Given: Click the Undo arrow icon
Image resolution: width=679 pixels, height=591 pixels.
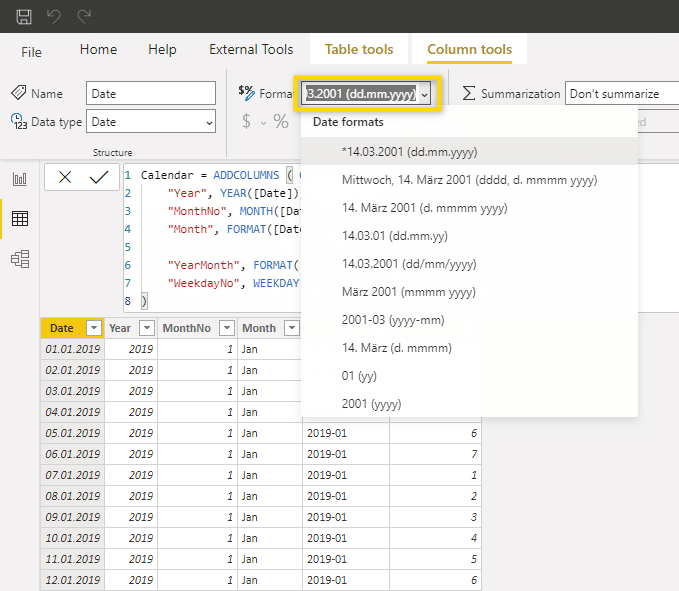Looking at the screenshot, I should (54, 16).
